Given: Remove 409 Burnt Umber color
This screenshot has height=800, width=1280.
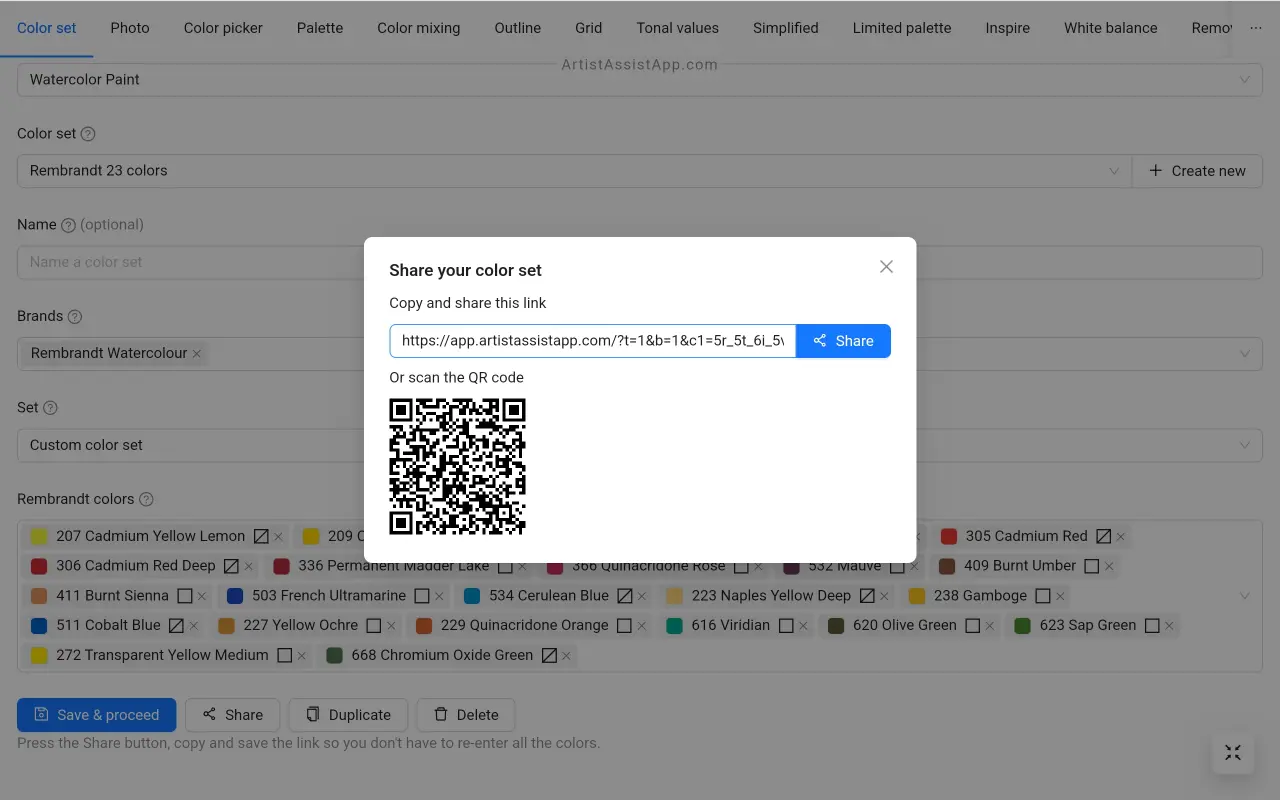Looking at the screenshot, I should [1109, 567].
